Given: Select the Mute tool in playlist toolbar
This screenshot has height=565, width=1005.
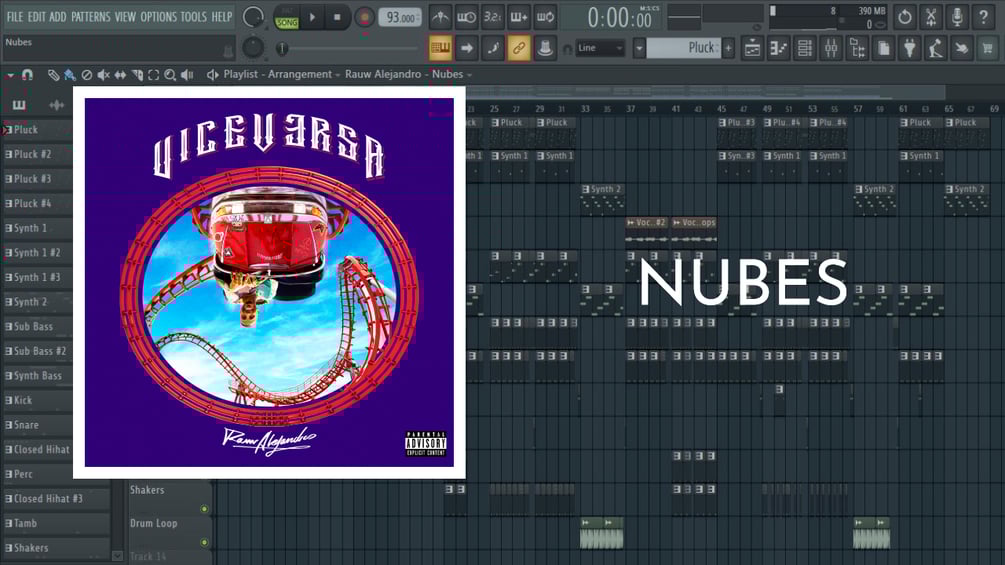Looking at the screenshot, I should click(x=103, y=75).
